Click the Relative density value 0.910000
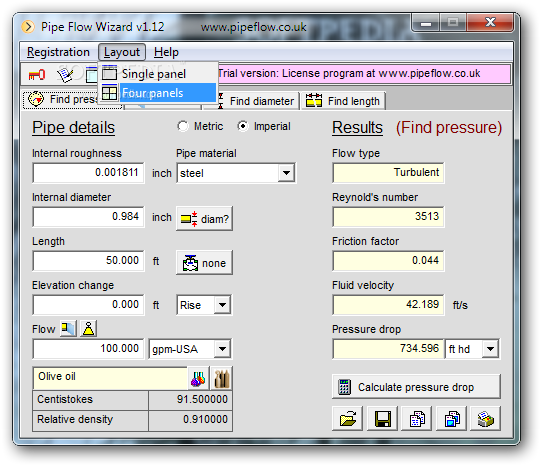This screenshot has height=466, width=541. tap(190, 420)
